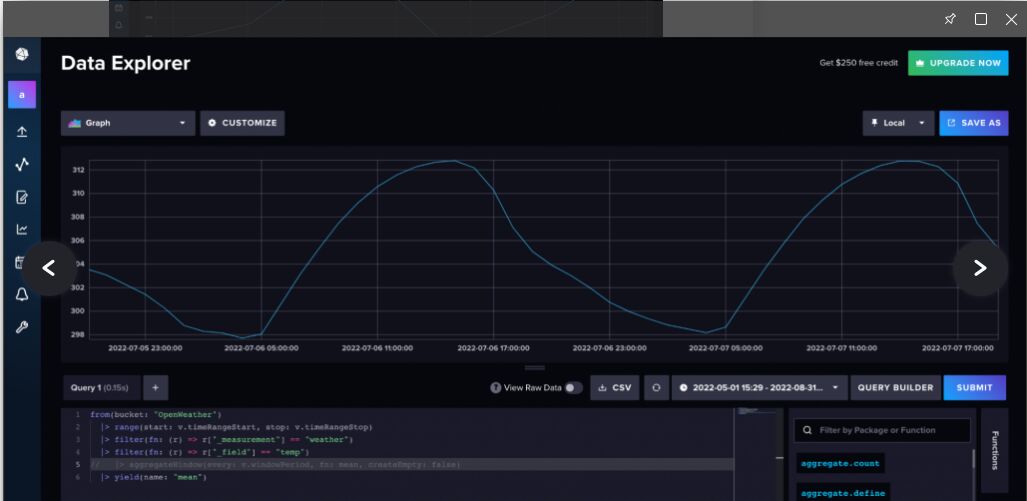Select the Query 1 tab
1027x501 pixels.
(102, 388)
